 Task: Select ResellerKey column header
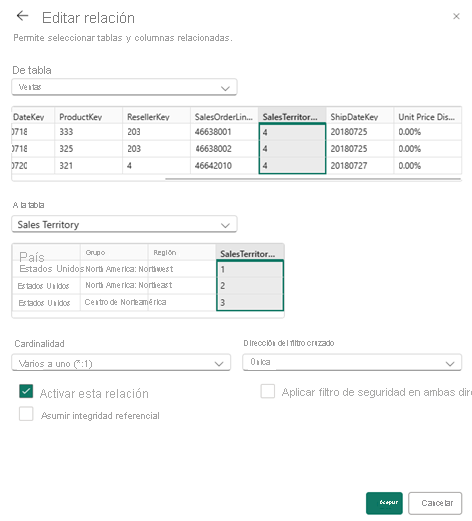click(156, 116)
